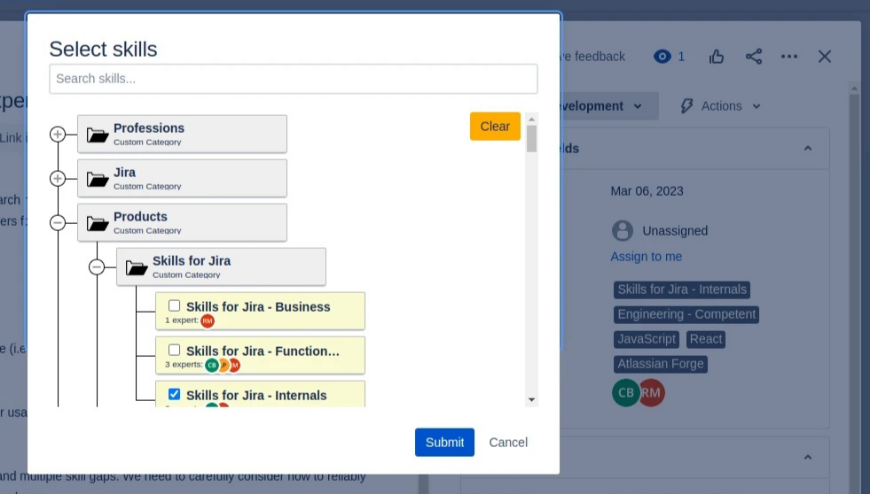Collapse the lower panel section chevron
The height and width of the screenshot is (494, 870).
(808, 457)
